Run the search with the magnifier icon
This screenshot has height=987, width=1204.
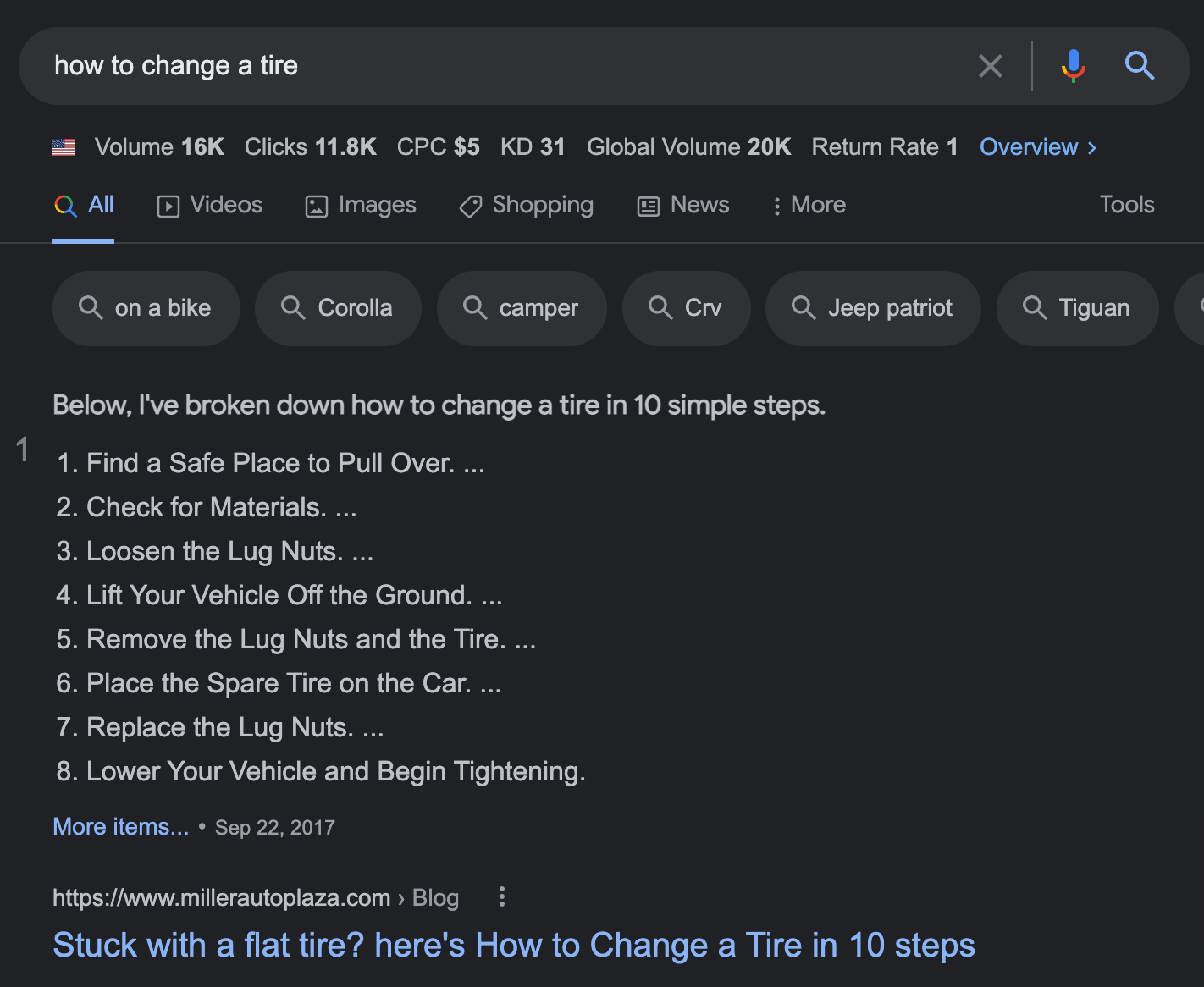pos(1139,65)
